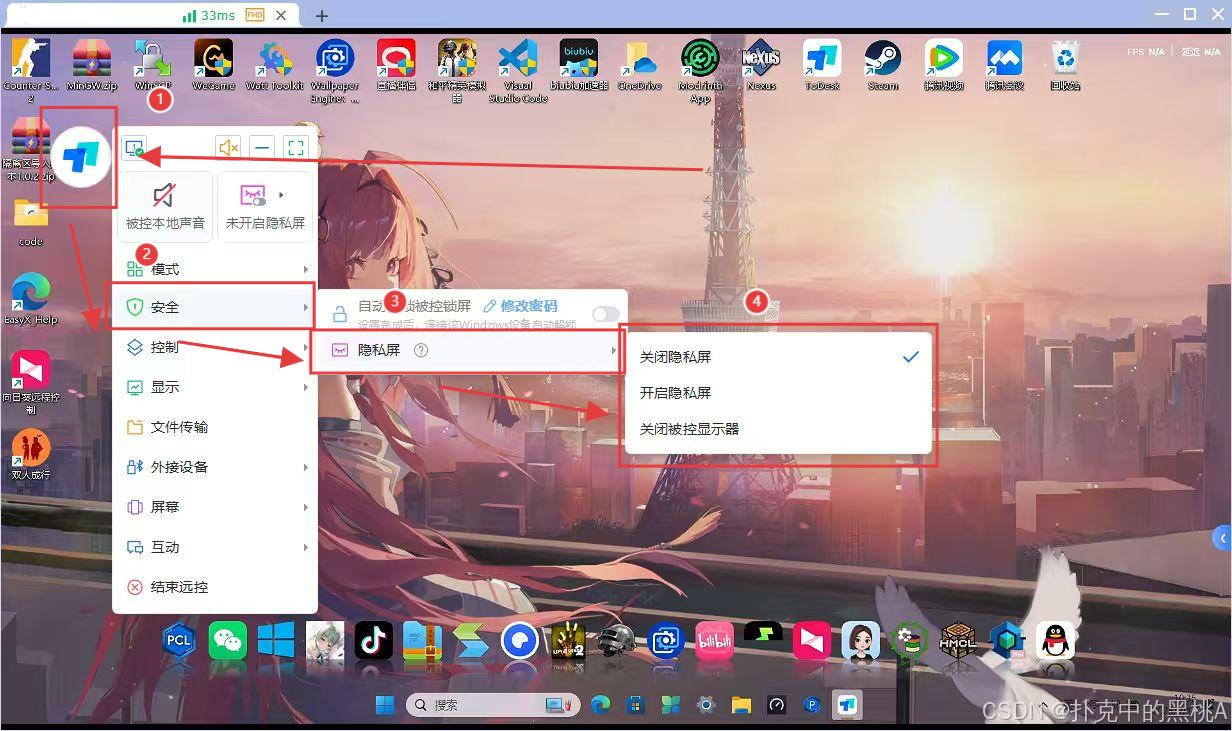1232x731 pixels.
Task: Open the Steam desktop icon
Action: pyautogui.click(x=883, y=65)
